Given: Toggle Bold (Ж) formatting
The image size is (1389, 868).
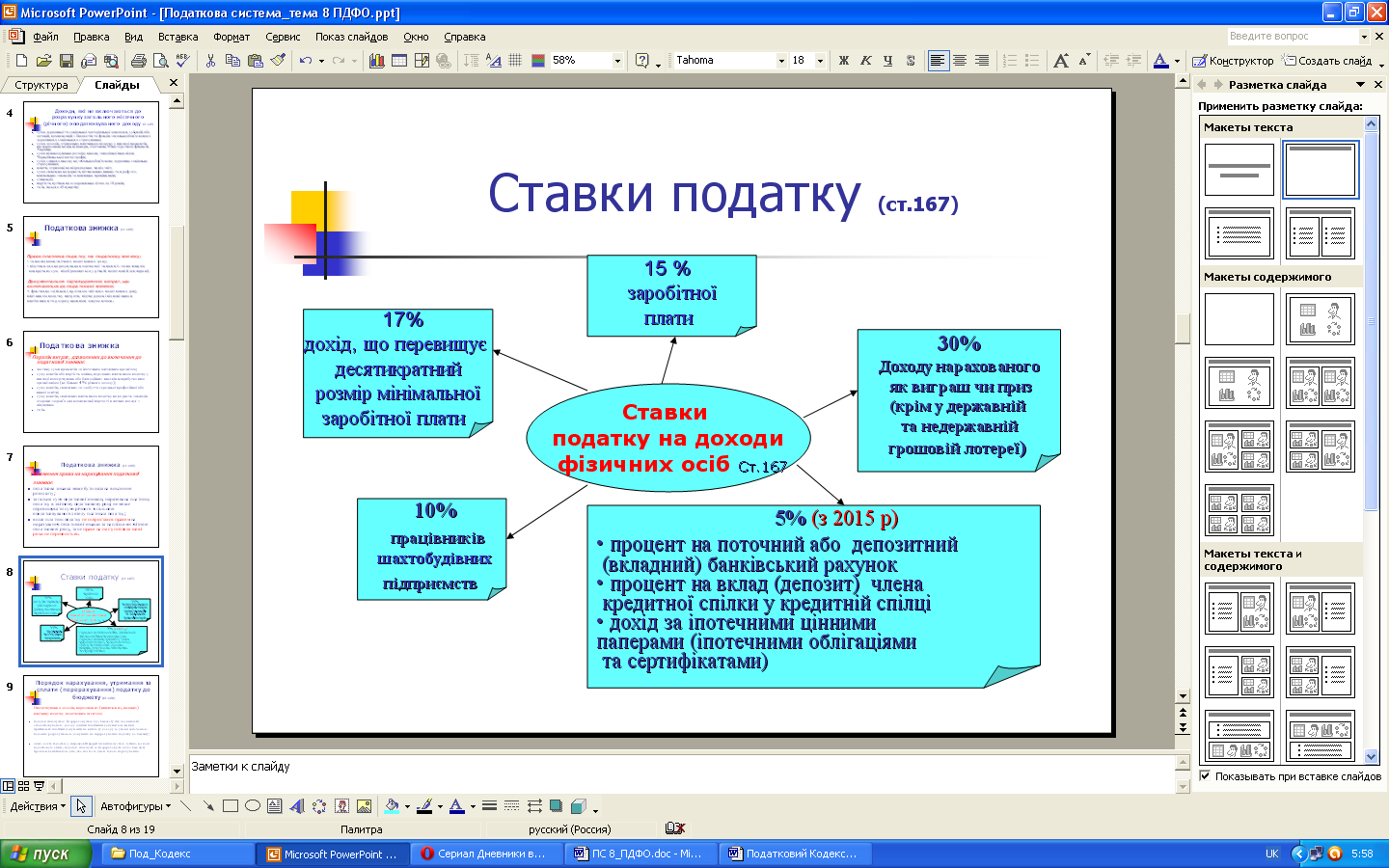Looking at the screenshot, I should click(844, 60).
